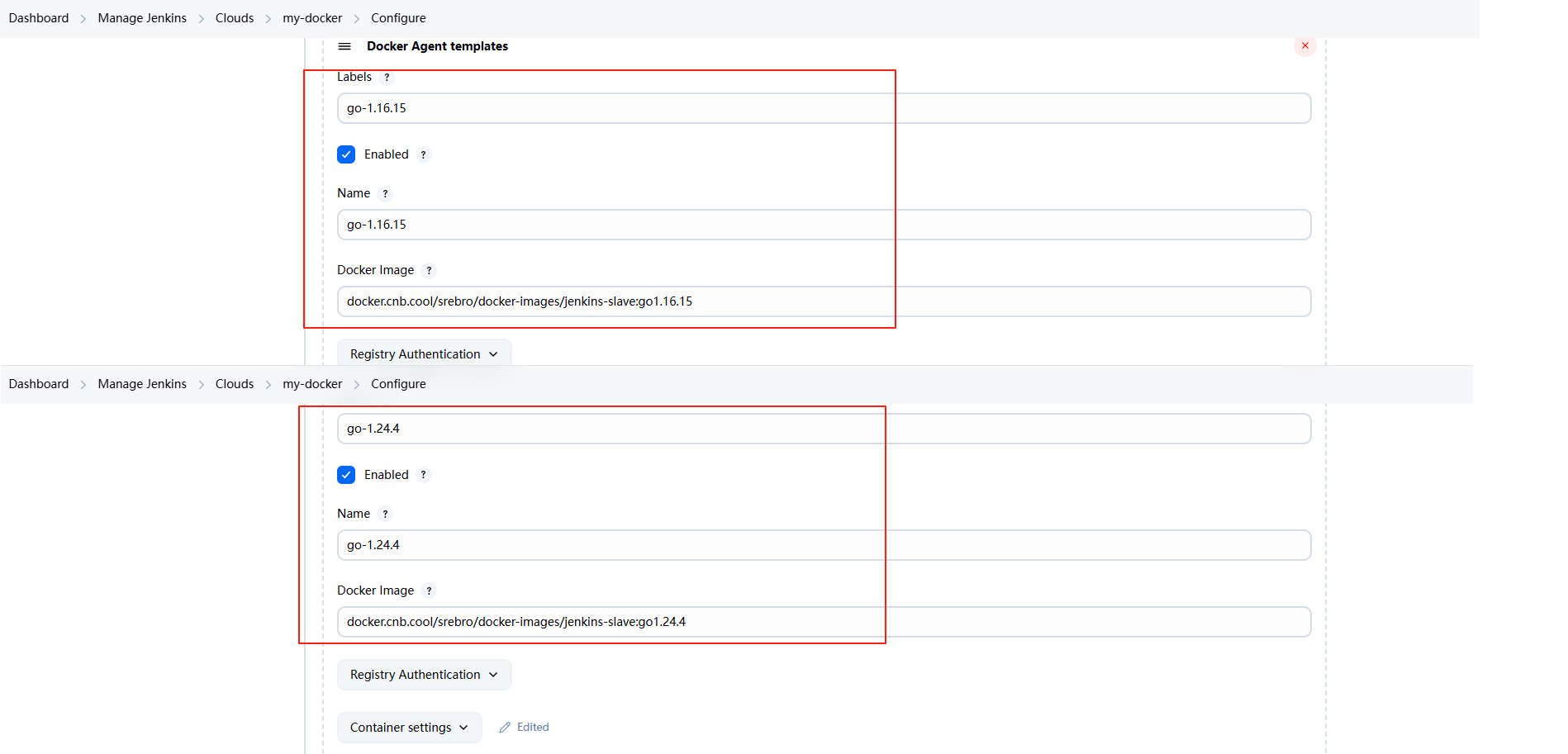Click the red X to delete the template
Screen dimensions: 1568x754
[x=1304, y=45]
